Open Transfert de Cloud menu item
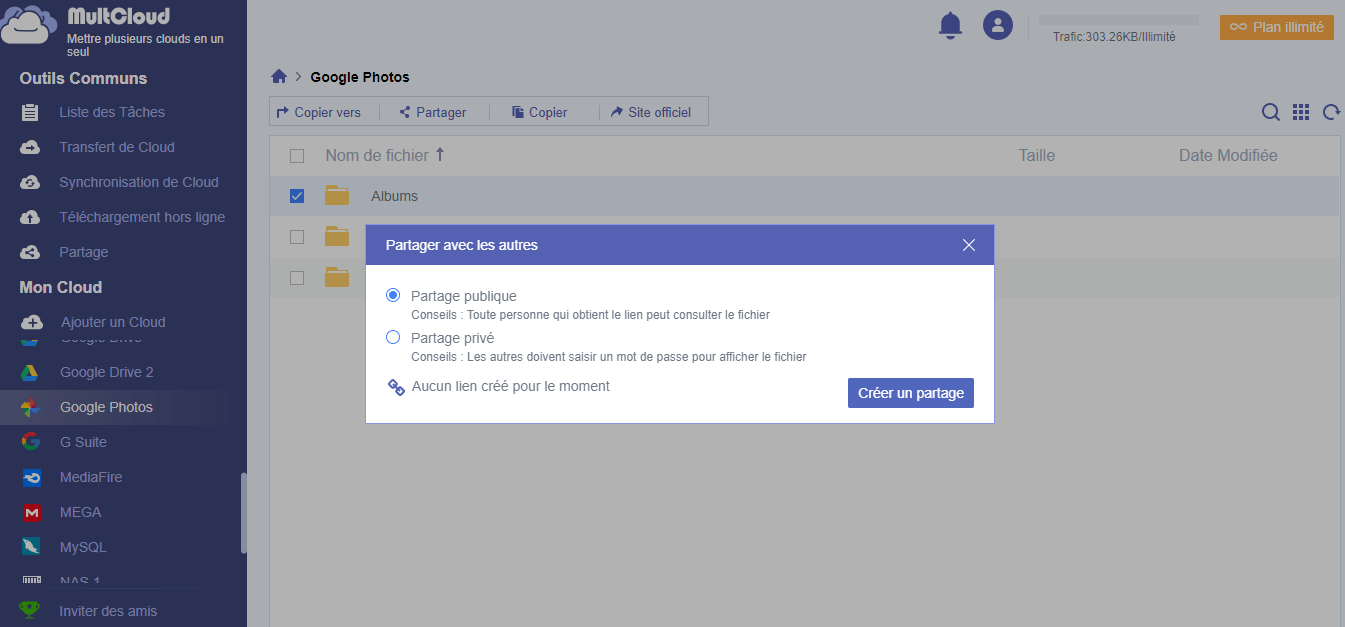Screen dimensions: 1345x627 click(x=116, y=147)
